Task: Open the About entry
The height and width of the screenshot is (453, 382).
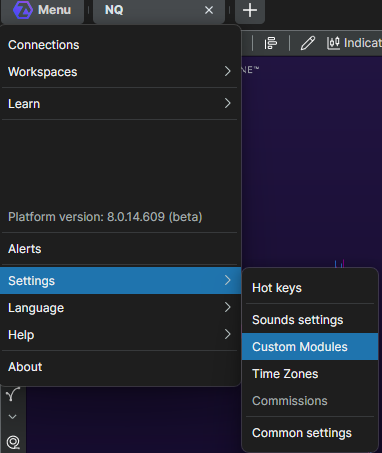Action: click(x=120, y=367)
